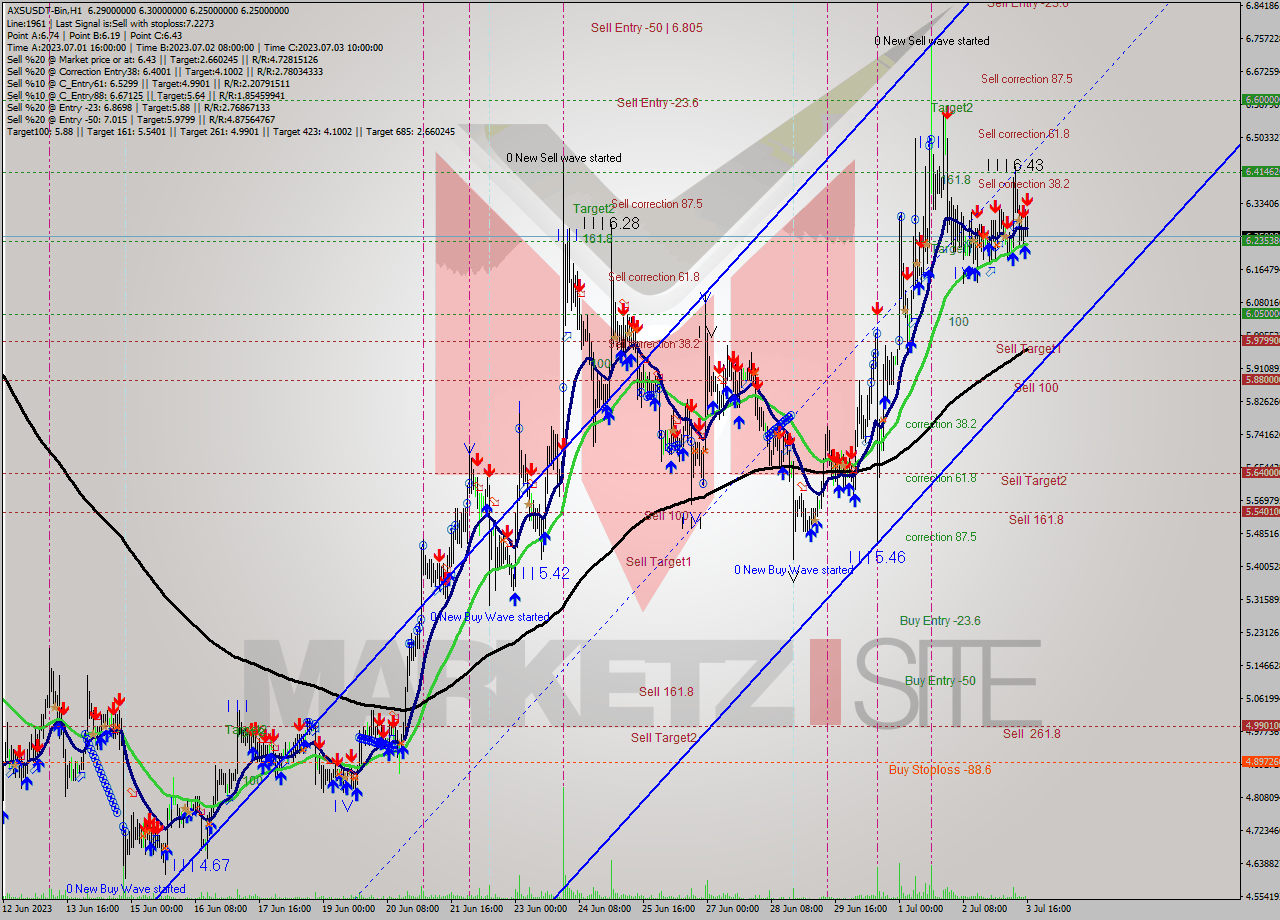1280x920 pixels.
Task: Select the 'Buy Entry -50' label
Action: pyautogui.click(x=940, y=681)
